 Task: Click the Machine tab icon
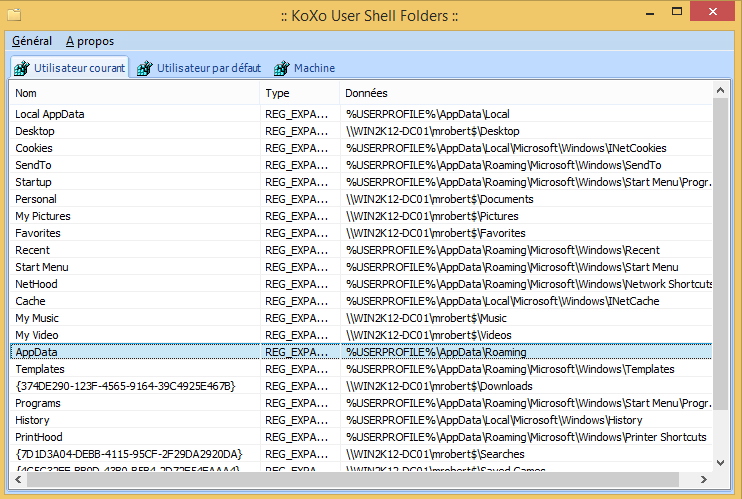(x=282, y=68)
